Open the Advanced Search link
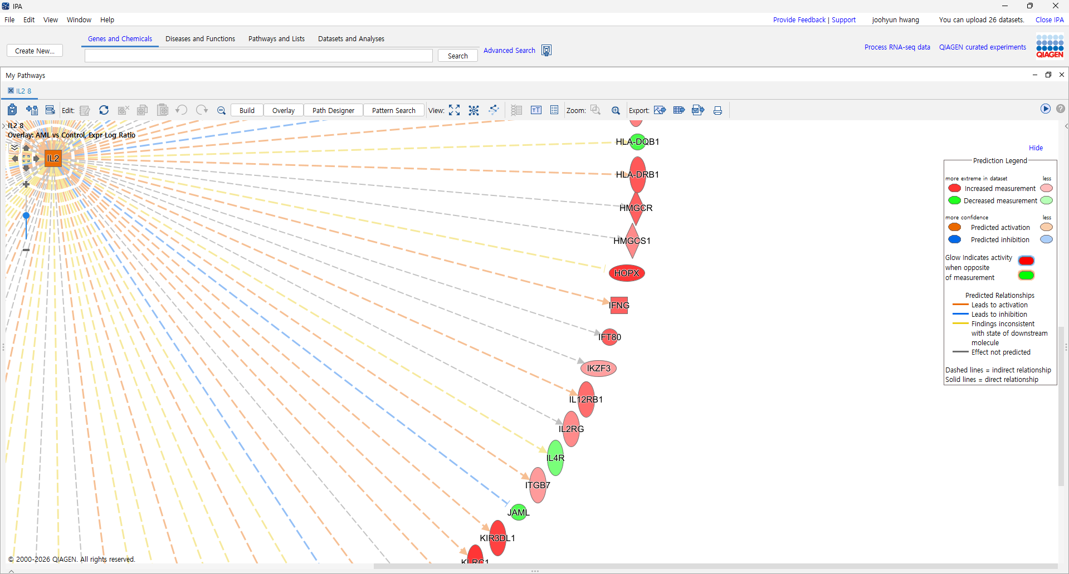This screenshot has height=574, width=1069. click(x=509, y=50)
